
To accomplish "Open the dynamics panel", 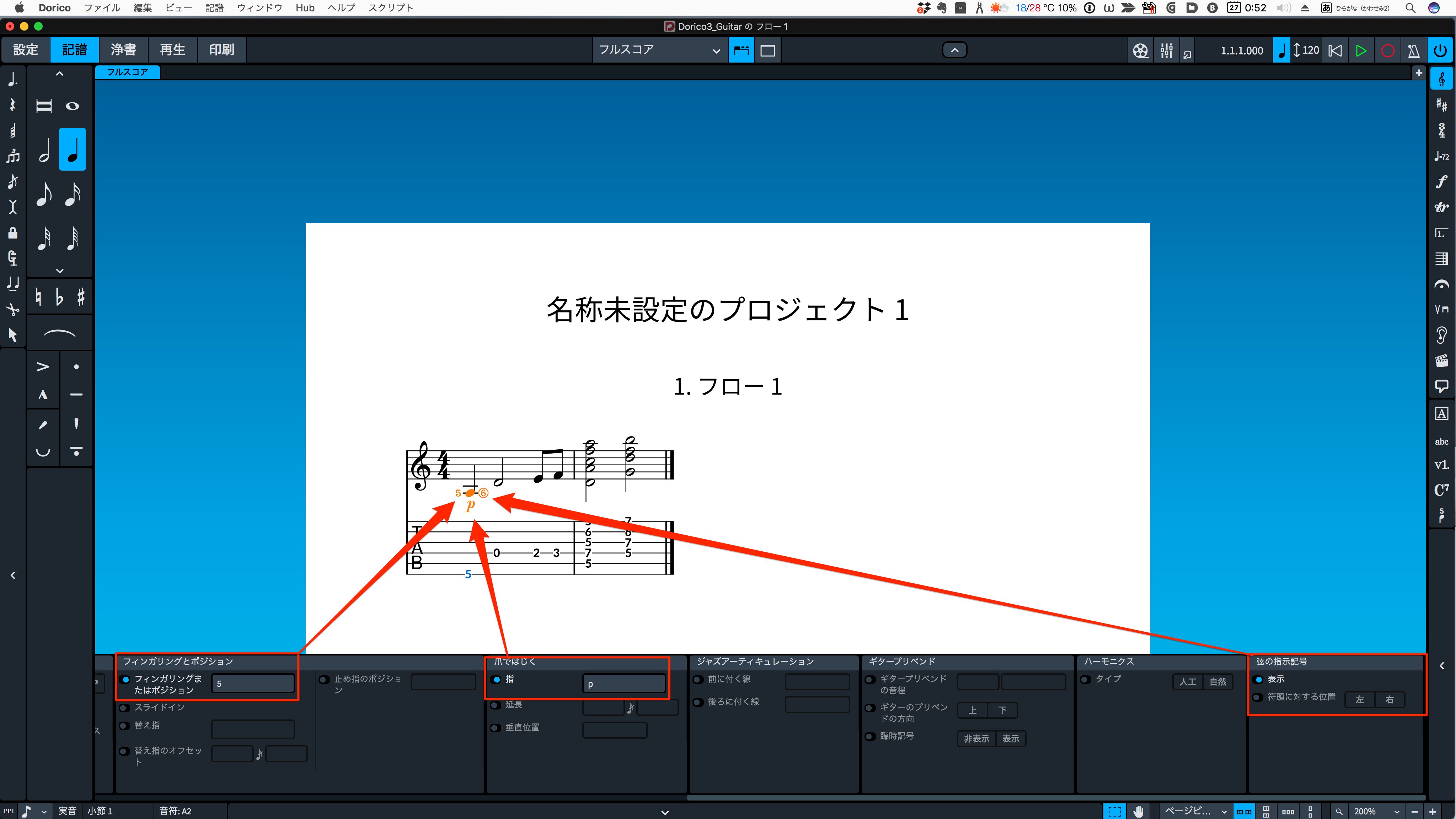I will [1442, 181].
